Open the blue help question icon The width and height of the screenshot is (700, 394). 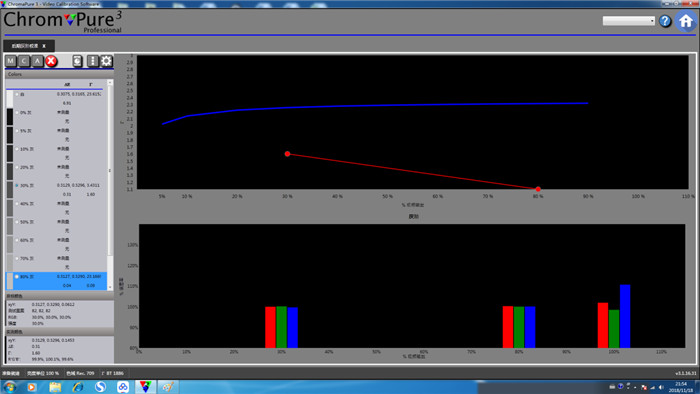click(665, 21)
